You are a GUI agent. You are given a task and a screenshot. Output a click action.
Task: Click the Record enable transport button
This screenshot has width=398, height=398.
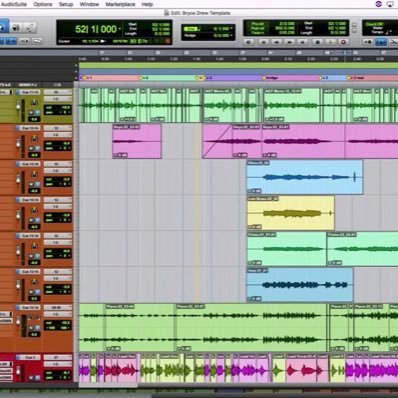[x=343, y=42]
